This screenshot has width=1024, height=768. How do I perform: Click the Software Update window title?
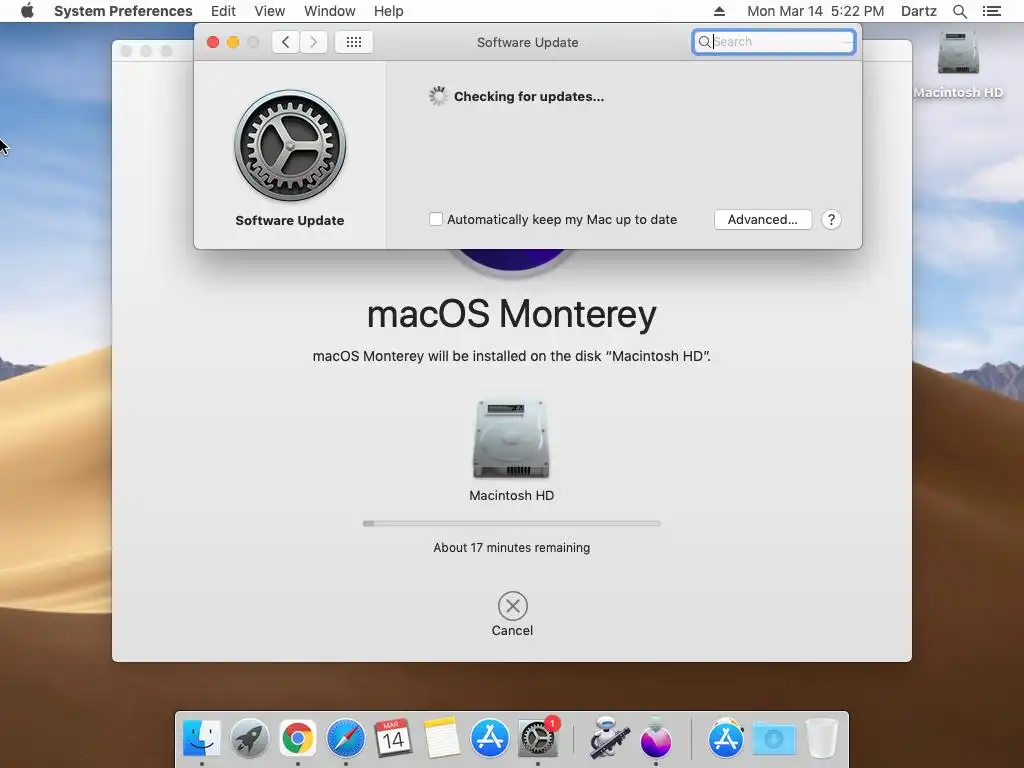point(528,42)
